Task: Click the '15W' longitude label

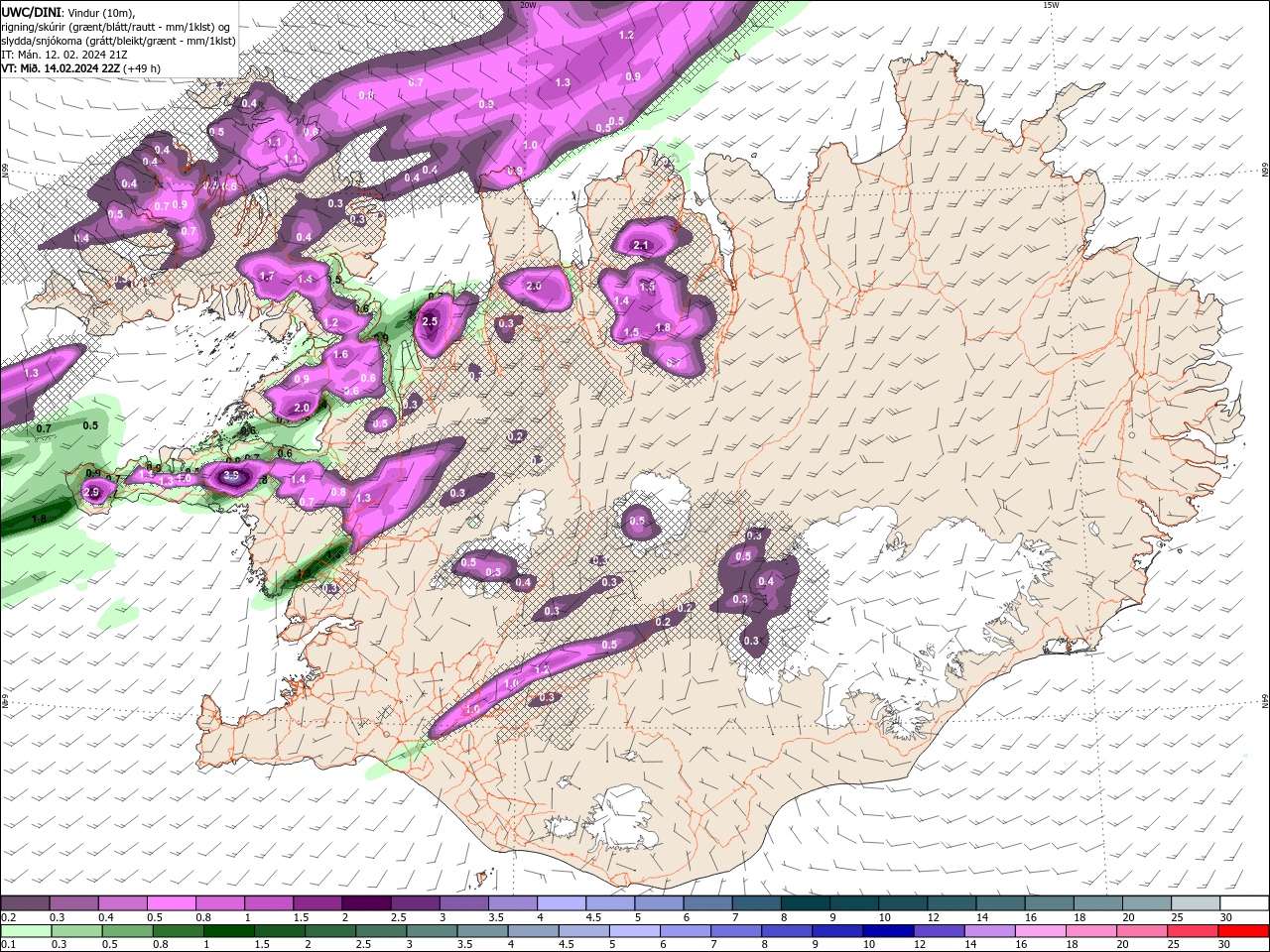Action: (1051, 5)
